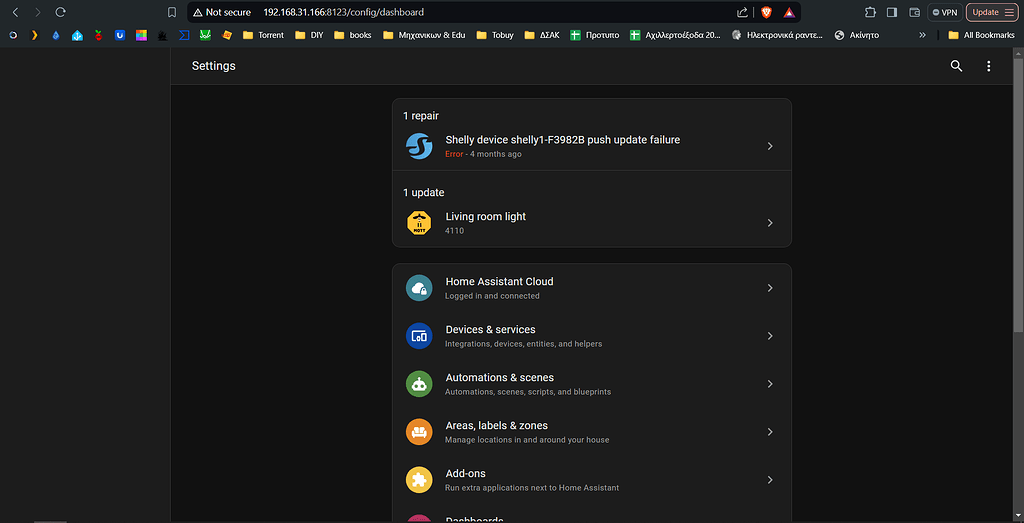The height and width of the screenshot is (523, 1024).
Task: Open Brave Rewards triangle icon
Action: tap(789, 12)
